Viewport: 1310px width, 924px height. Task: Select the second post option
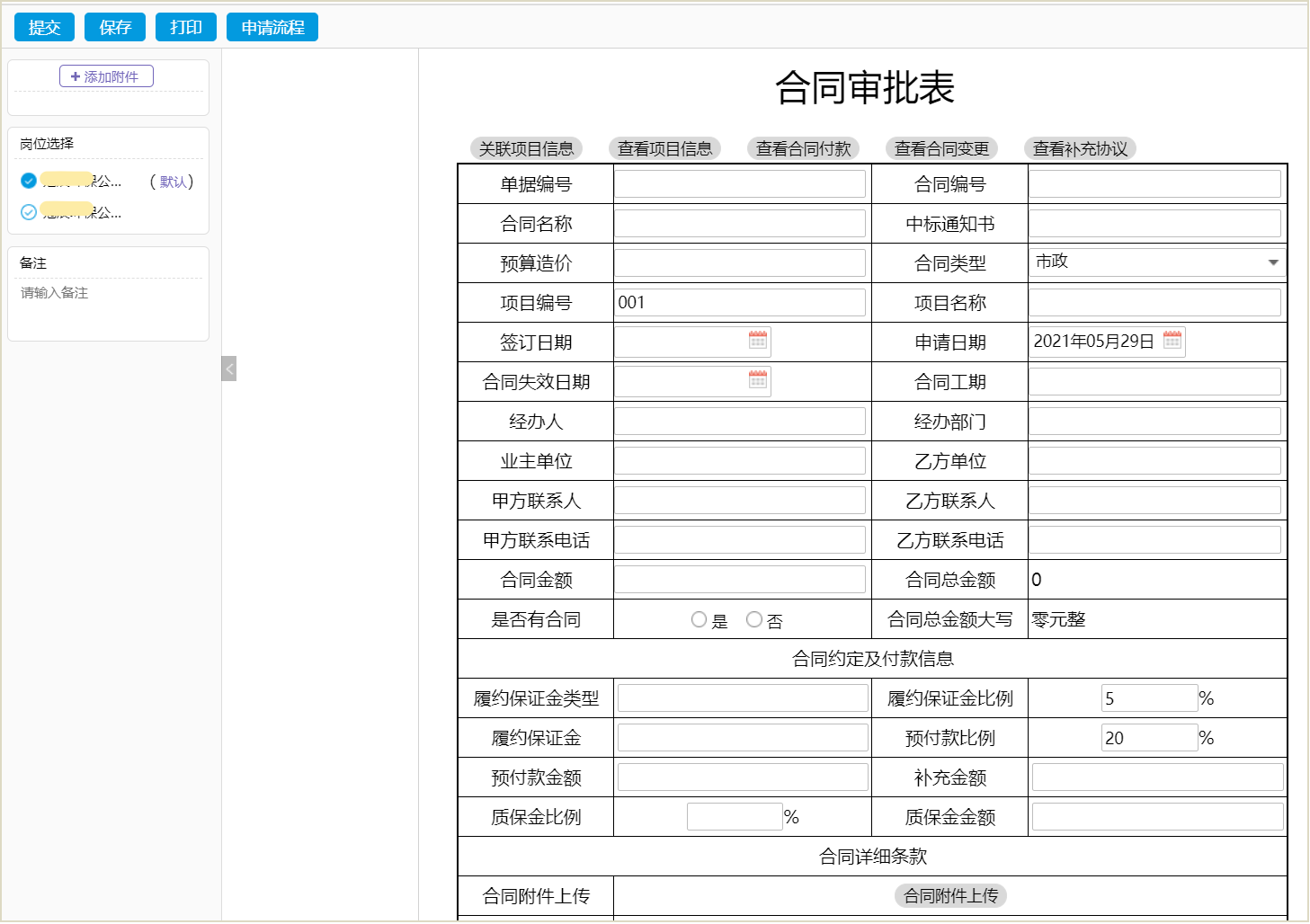point(29,212)
